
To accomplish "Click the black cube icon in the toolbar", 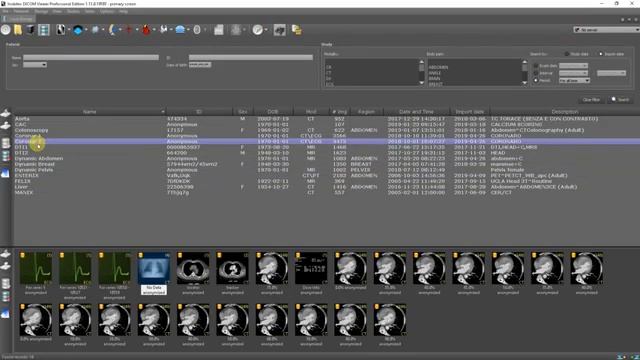I will coord(31,29).
